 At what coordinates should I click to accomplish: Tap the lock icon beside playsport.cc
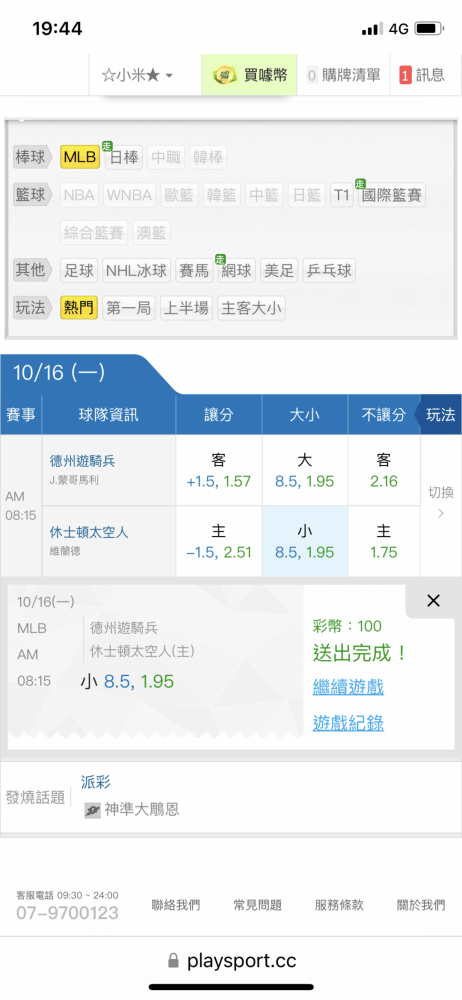tap(173, 960)
